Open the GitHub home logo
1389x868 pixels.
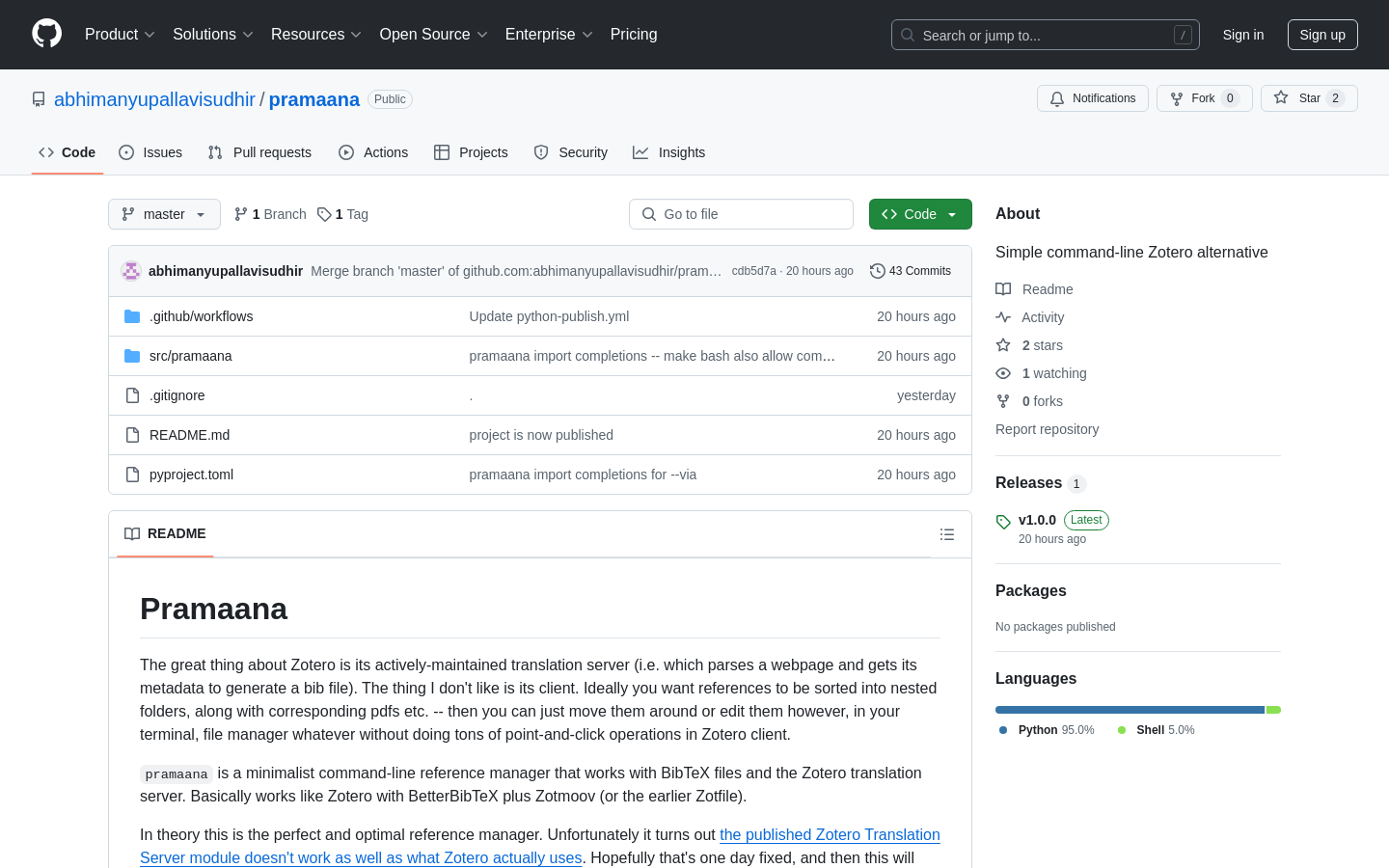point(46,34)
